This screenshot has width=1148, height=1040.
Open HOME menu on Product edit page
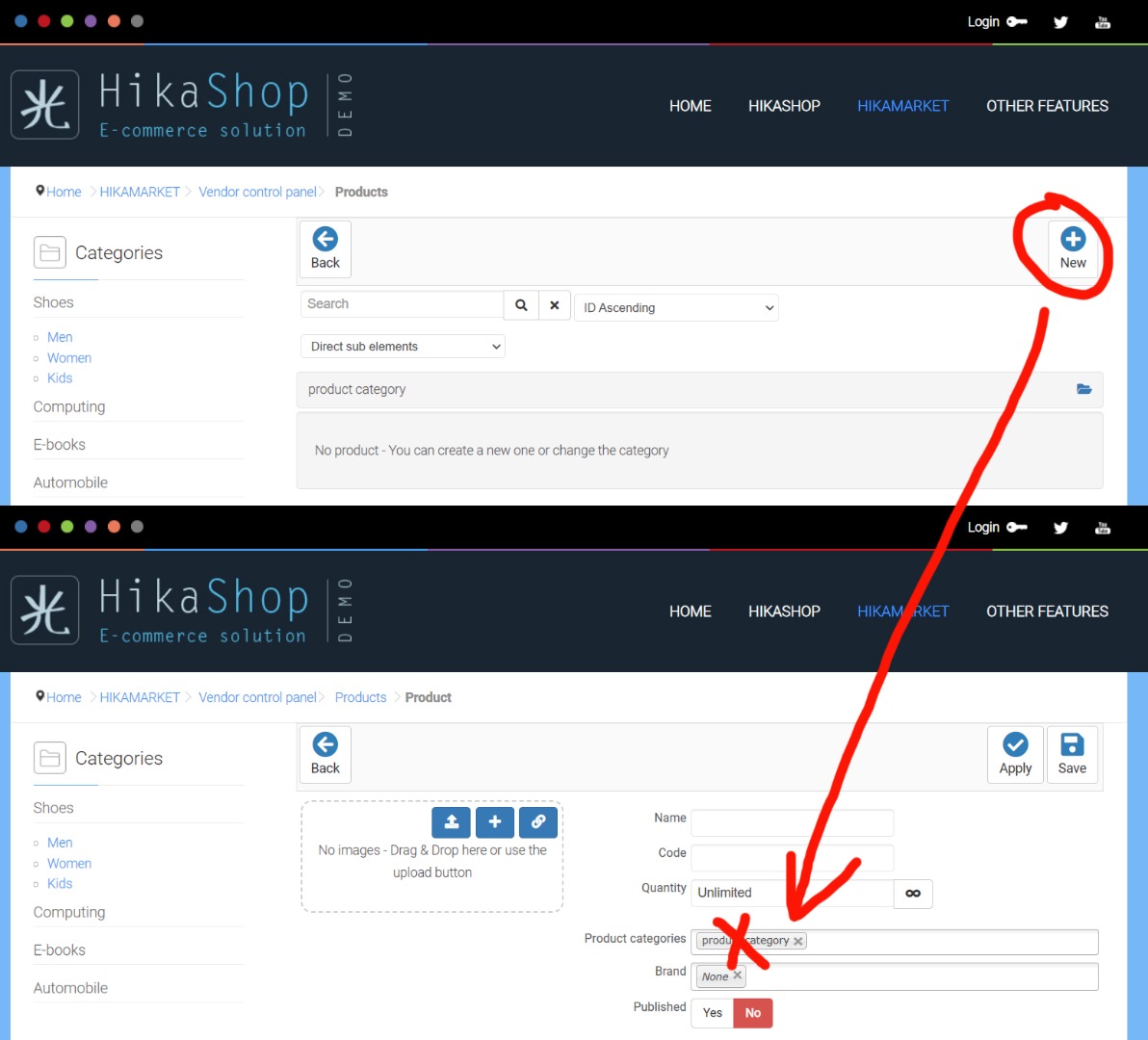[x=690, y=611]
